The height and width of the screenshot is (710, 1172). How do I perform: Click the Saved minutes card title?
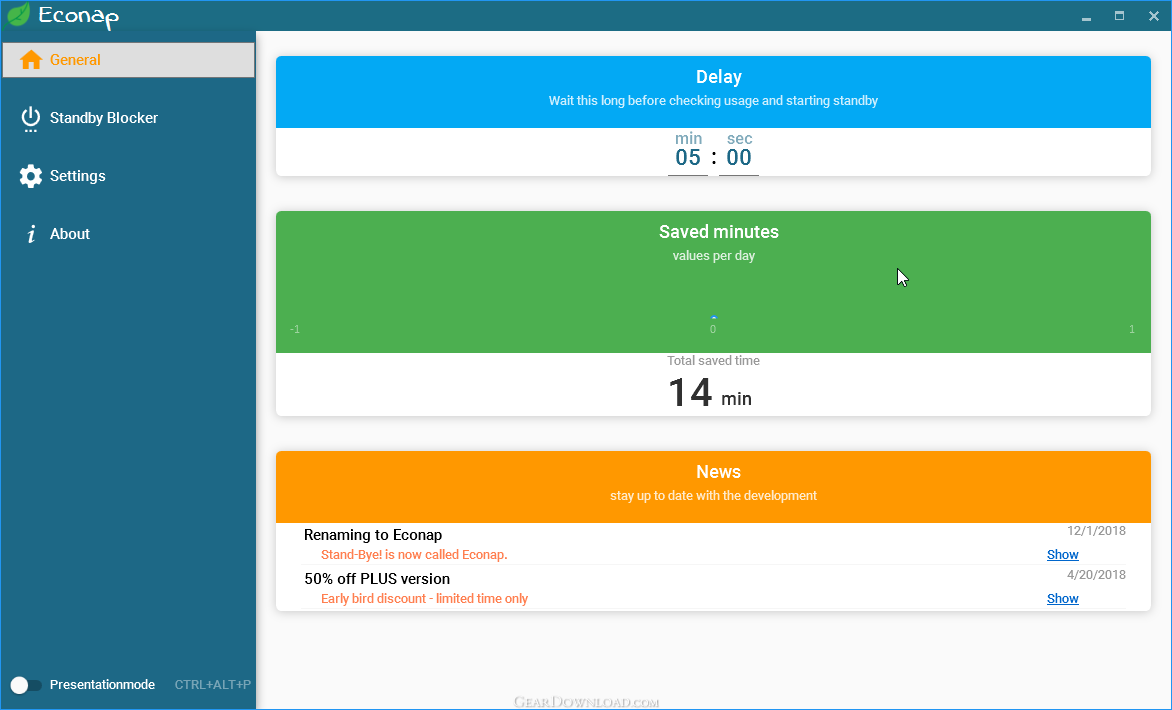[x=719, y=232]
